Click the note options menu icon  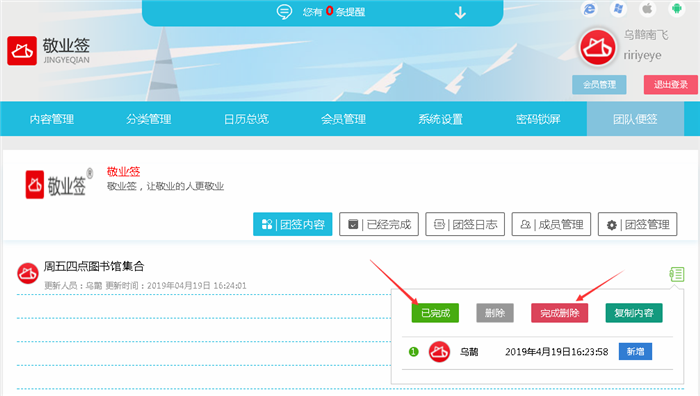pos(676,274)
